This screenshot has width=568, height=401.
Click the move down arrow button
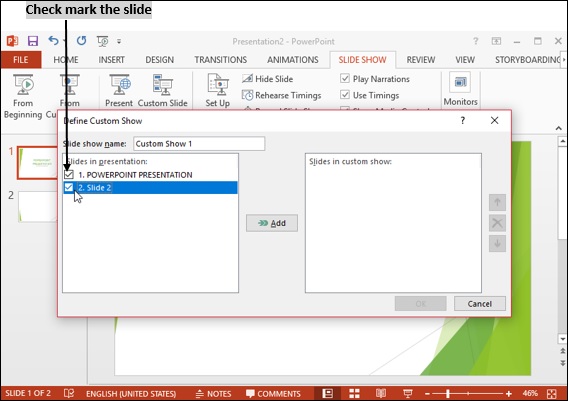[497, 243]
